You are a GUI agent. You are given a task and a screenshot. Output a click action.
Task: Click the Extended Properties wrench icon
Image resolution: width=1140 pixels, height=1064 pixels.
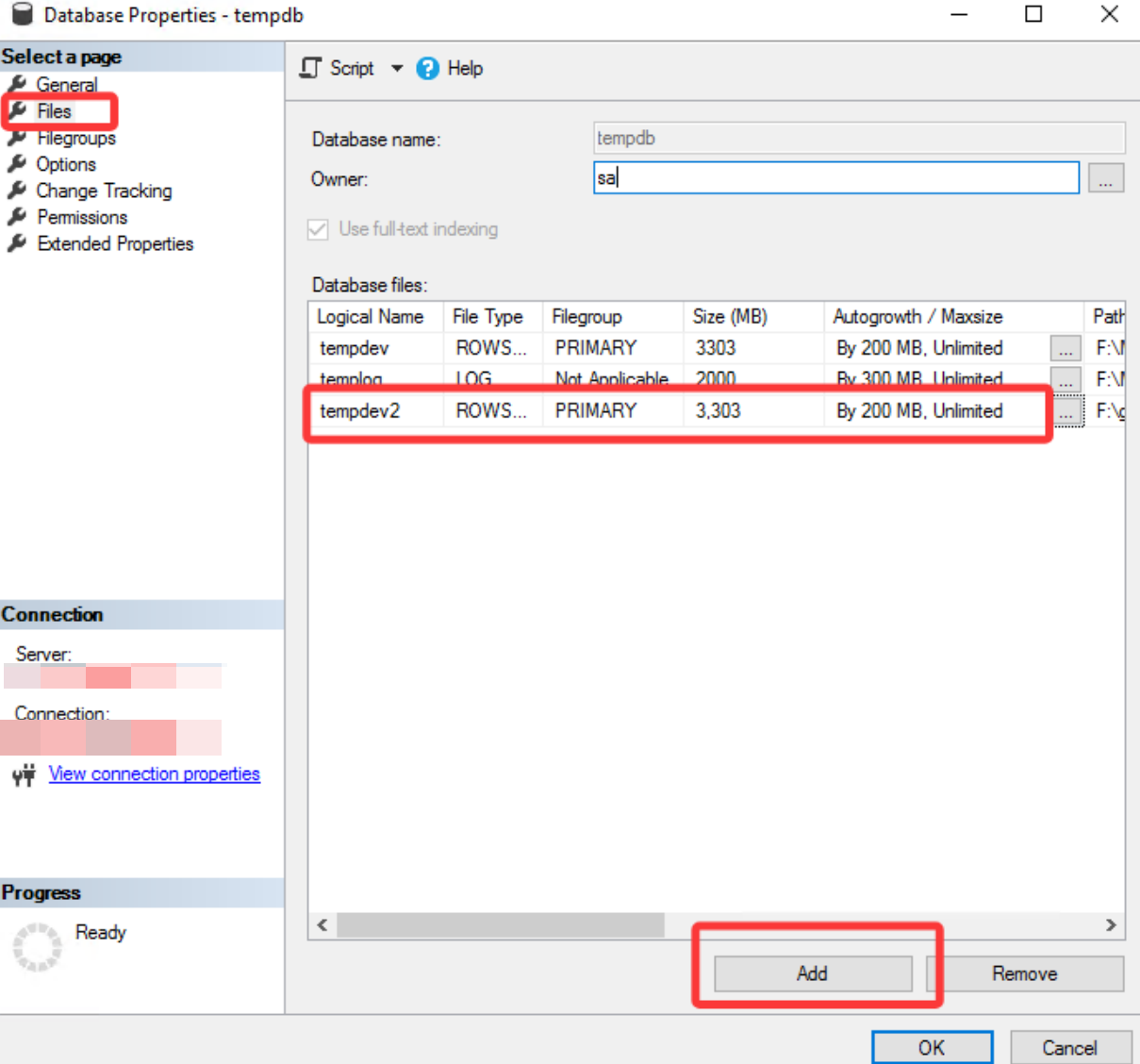(x=17, y=243)
